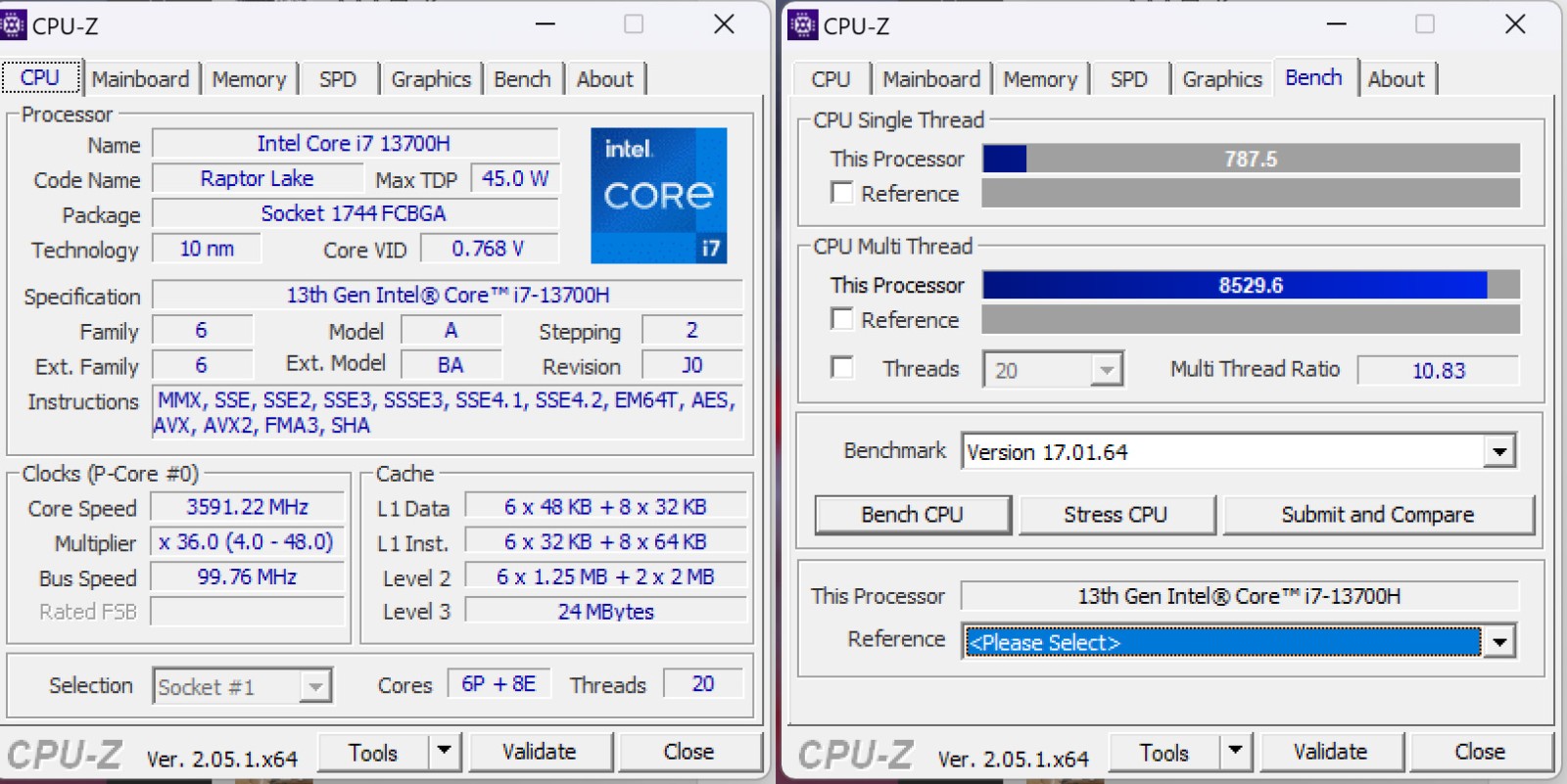Click the Instructions list text
Viewport: 1567px width, 784px height.
[x=448, y=412]
